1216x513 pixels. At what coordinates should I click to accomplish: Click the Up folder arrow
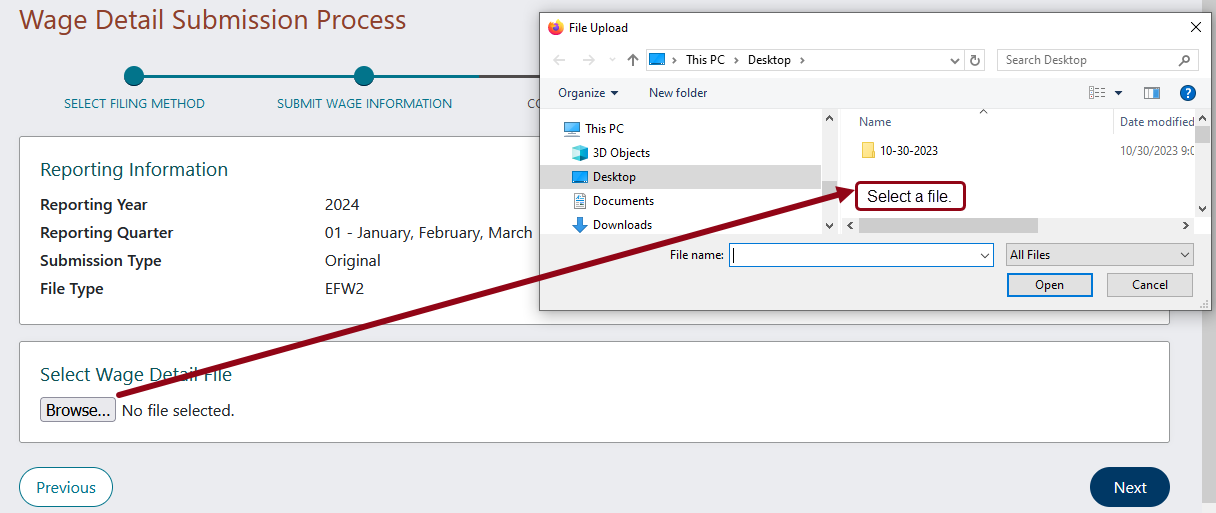tap(632, 60)
